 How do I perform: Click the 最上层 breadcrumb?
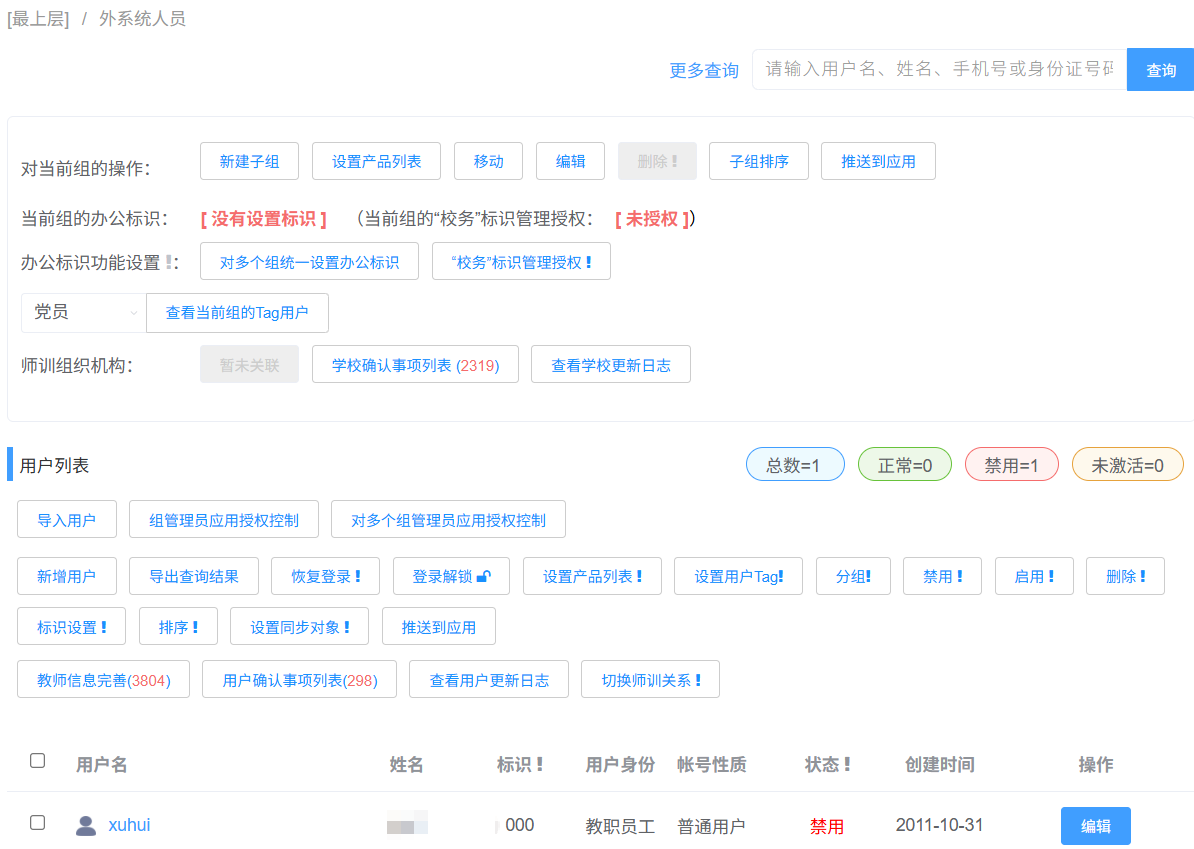tap(38, 18)
